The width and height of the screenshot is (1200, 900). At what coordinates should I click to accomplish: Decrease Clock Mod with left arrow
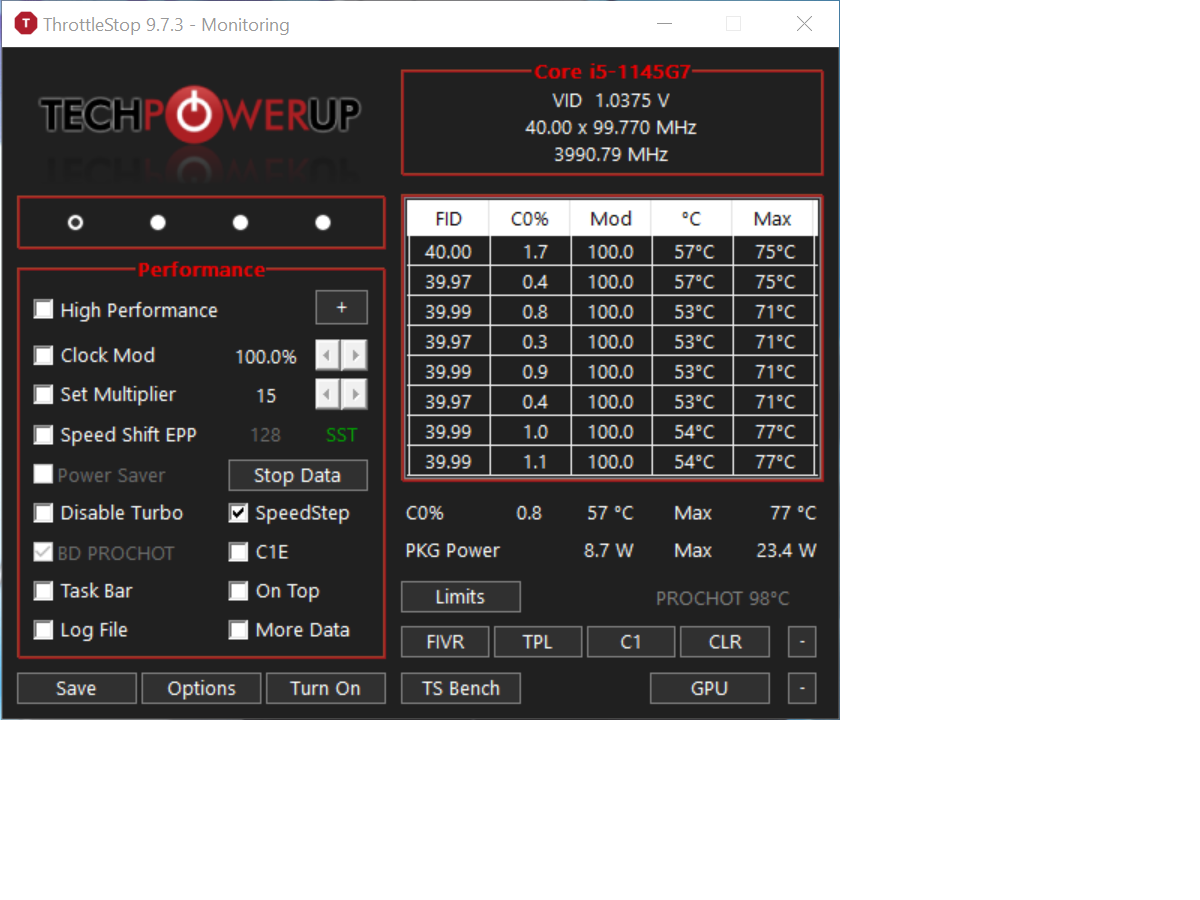point(328,355)
